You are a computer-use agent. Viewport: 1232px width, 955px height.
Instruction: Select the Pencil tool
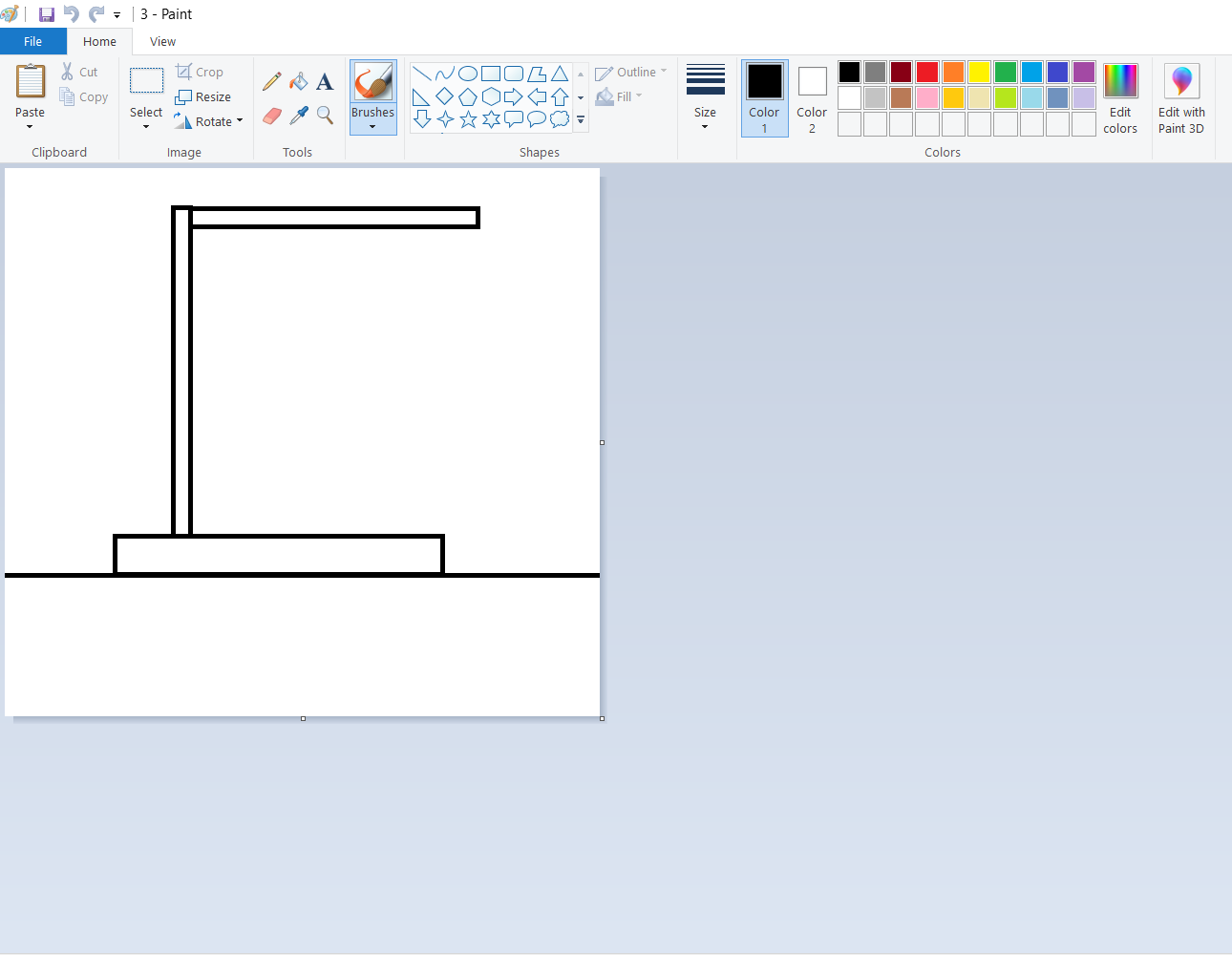(271, 81)
